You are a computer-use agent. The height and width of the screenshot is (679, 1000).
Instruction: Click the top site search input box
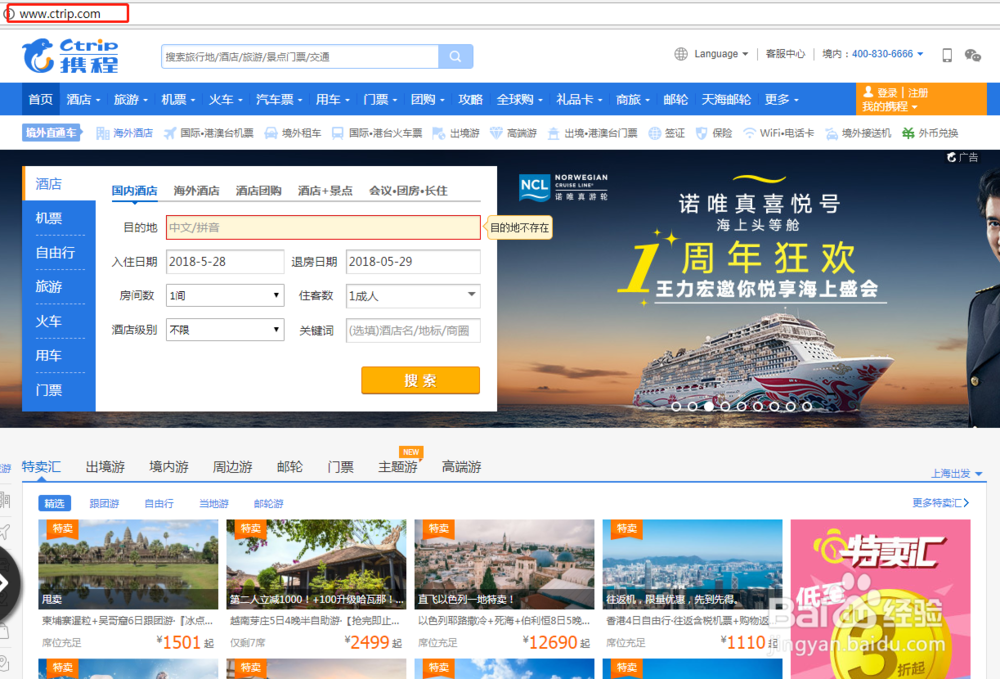pos(300,57)
